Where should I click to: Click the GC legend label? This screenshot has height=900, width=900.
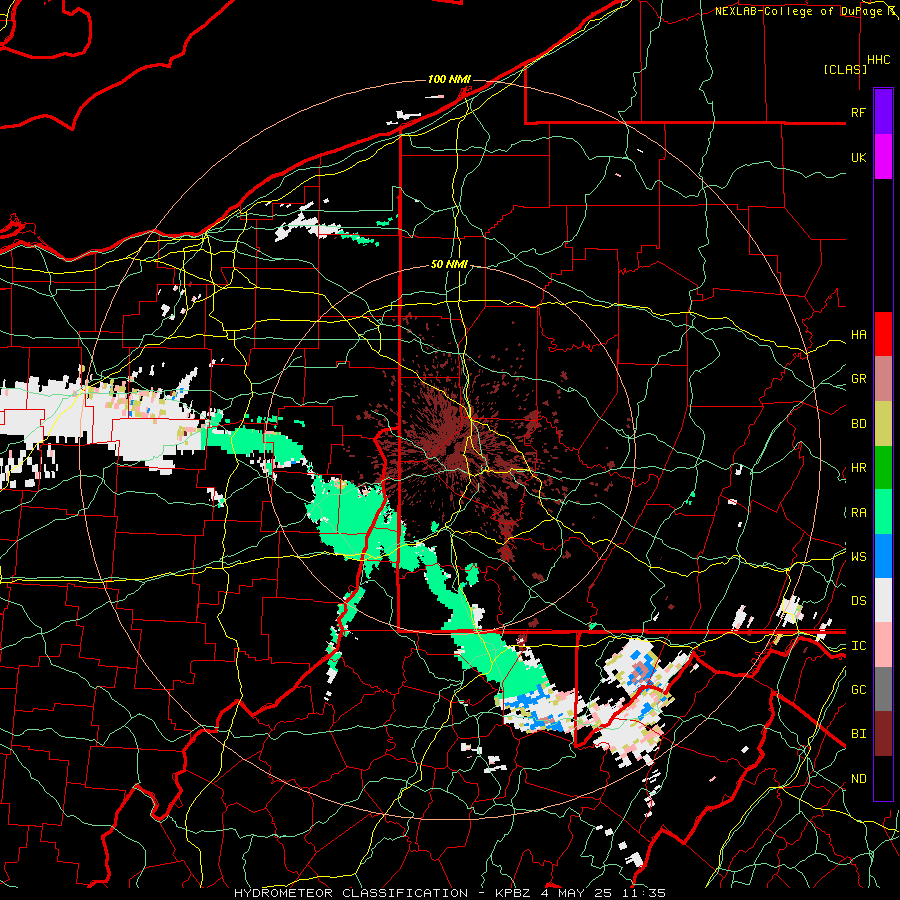coord(858,690)
